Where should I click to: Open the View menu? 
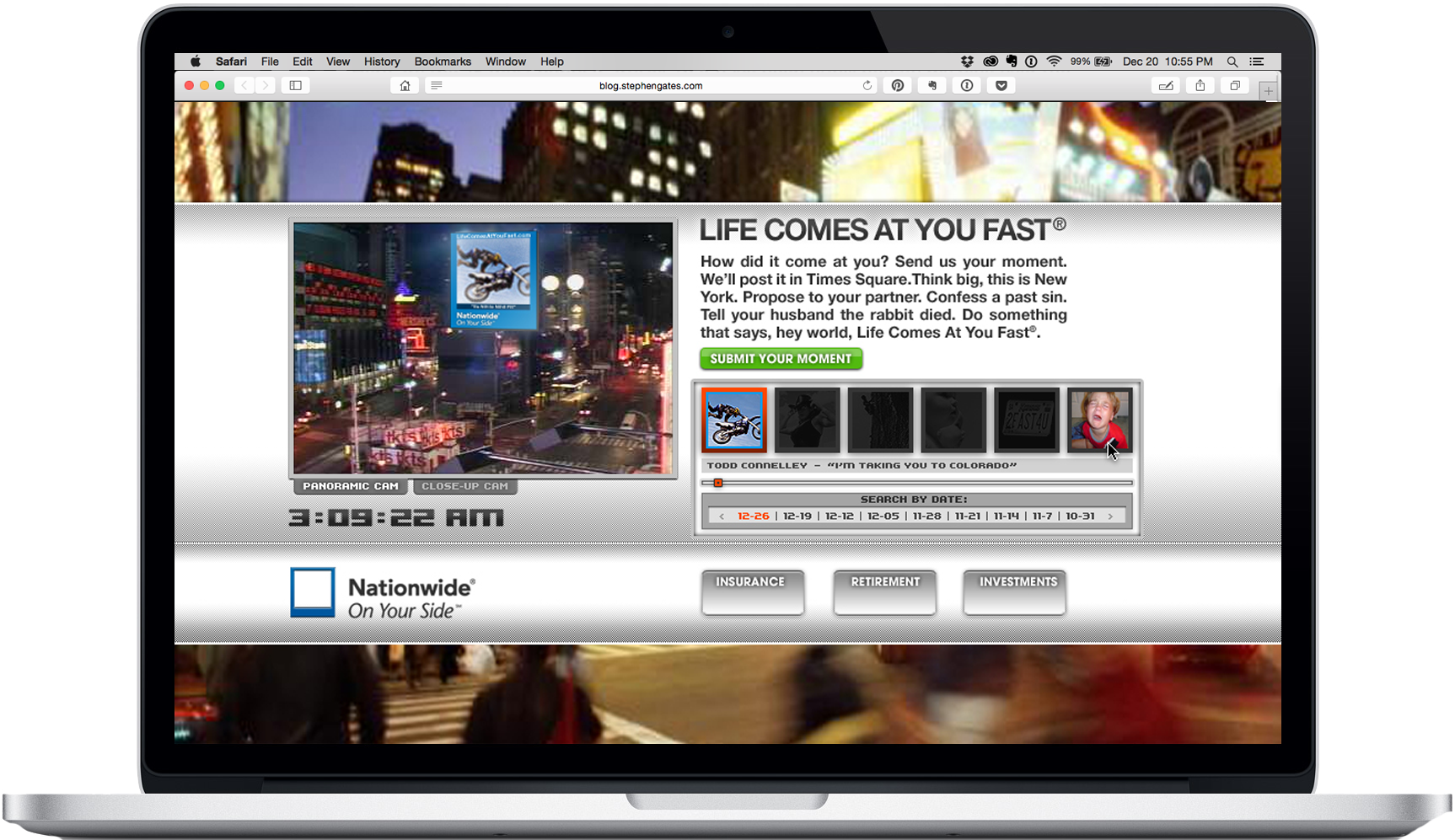pyautogui.click(x=338, y=62)
